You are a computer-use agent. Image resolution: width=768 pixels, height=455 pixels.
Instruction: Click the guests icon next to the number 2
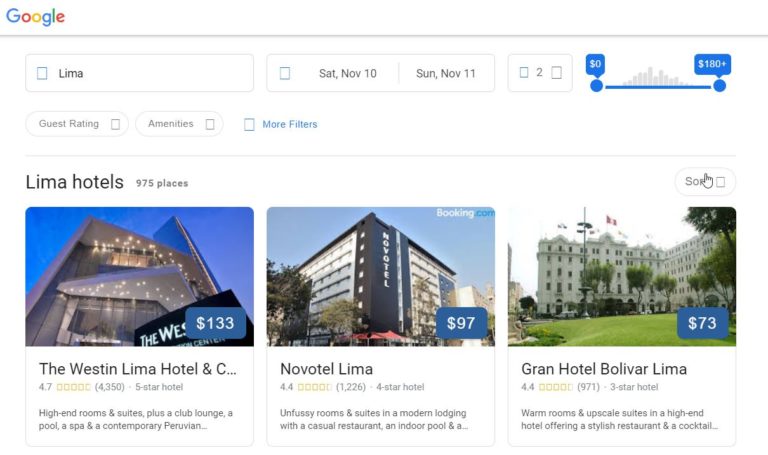pos(524,73)
